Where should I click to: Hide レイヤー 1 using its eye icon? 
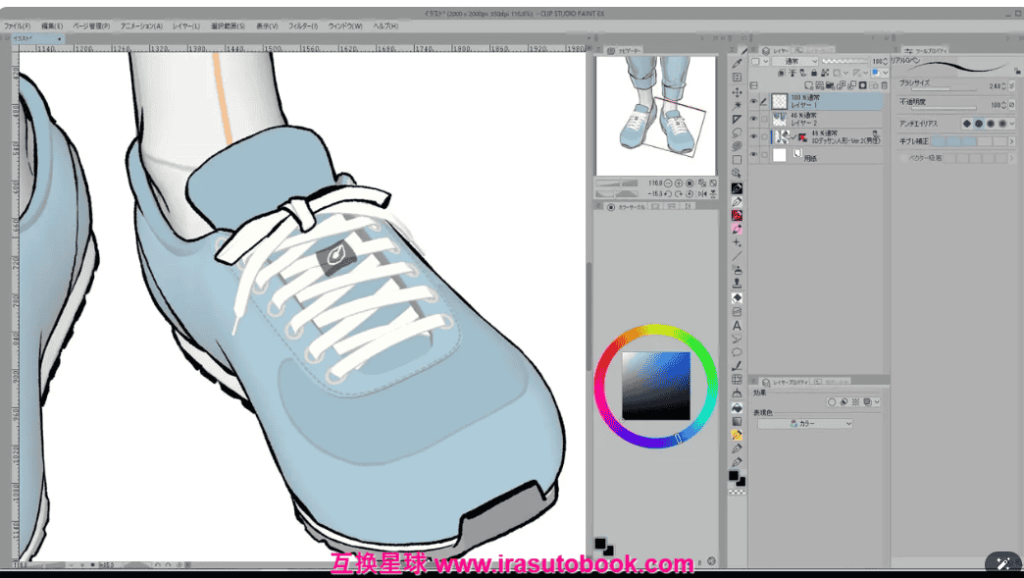click(754, 101)
